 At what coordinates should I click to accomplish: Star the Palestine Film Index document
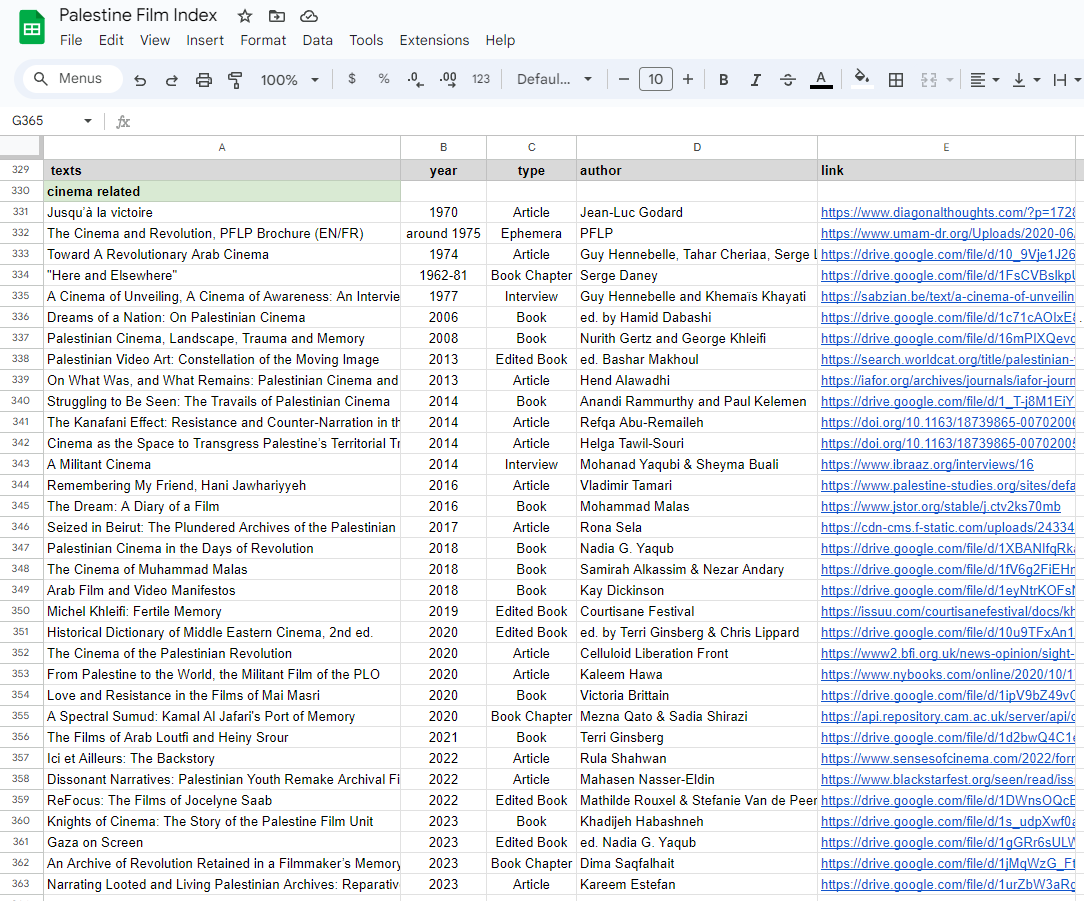tap(245, 16)
